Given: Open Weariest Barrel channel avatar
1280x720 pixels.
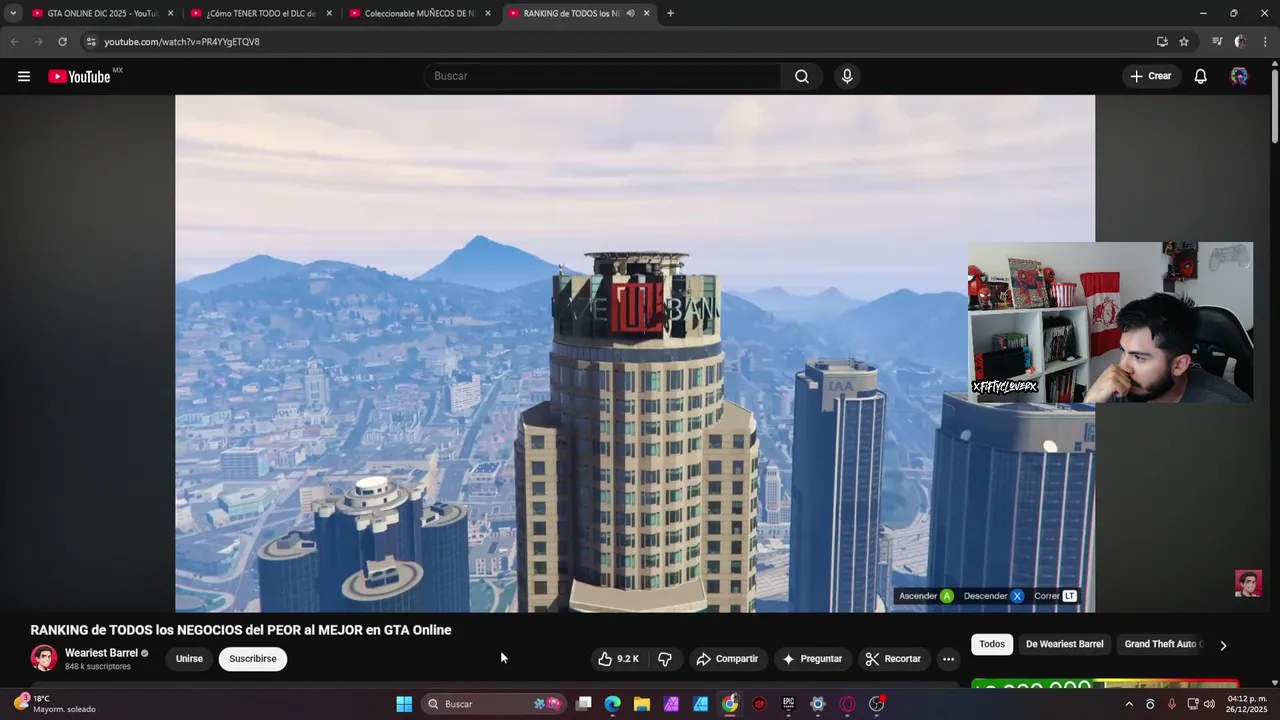Looking at the screenshot, I should [x=44, y=658].
